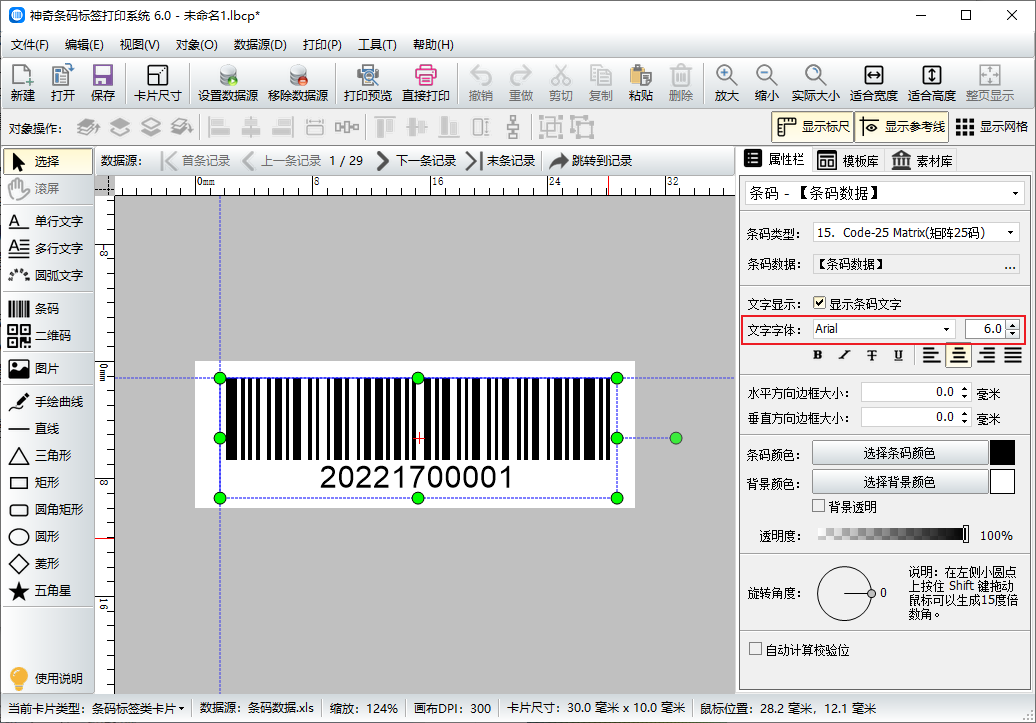Adjust 垂直方向边框大小 stepper
1036x723 pixels.
tap(965, 418)
